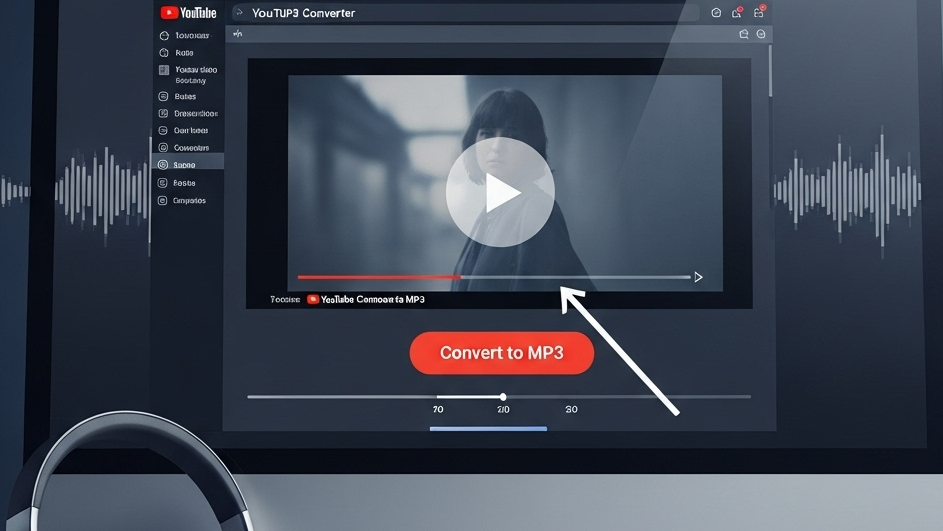Open the notification bell with red badge
The image size is (943, 531).
(737, 13)
